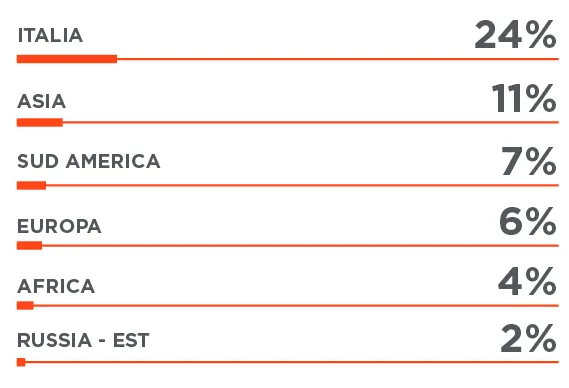Click the ASIA label

pyautogui.click(x=41, y=101)
